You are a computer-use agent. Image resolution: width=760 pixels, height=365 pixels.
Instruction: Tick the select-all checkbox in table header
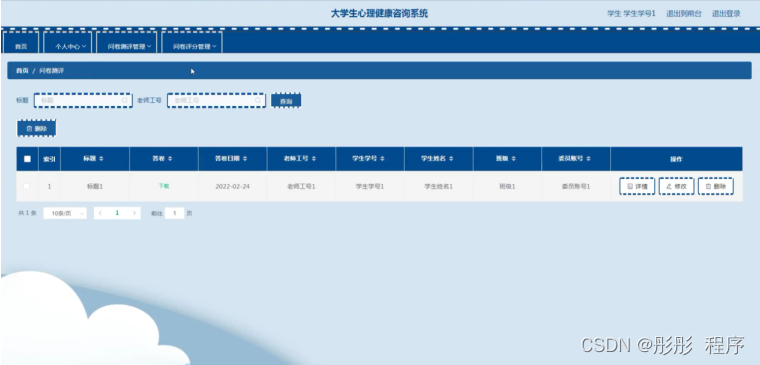(x=27, y=159)
